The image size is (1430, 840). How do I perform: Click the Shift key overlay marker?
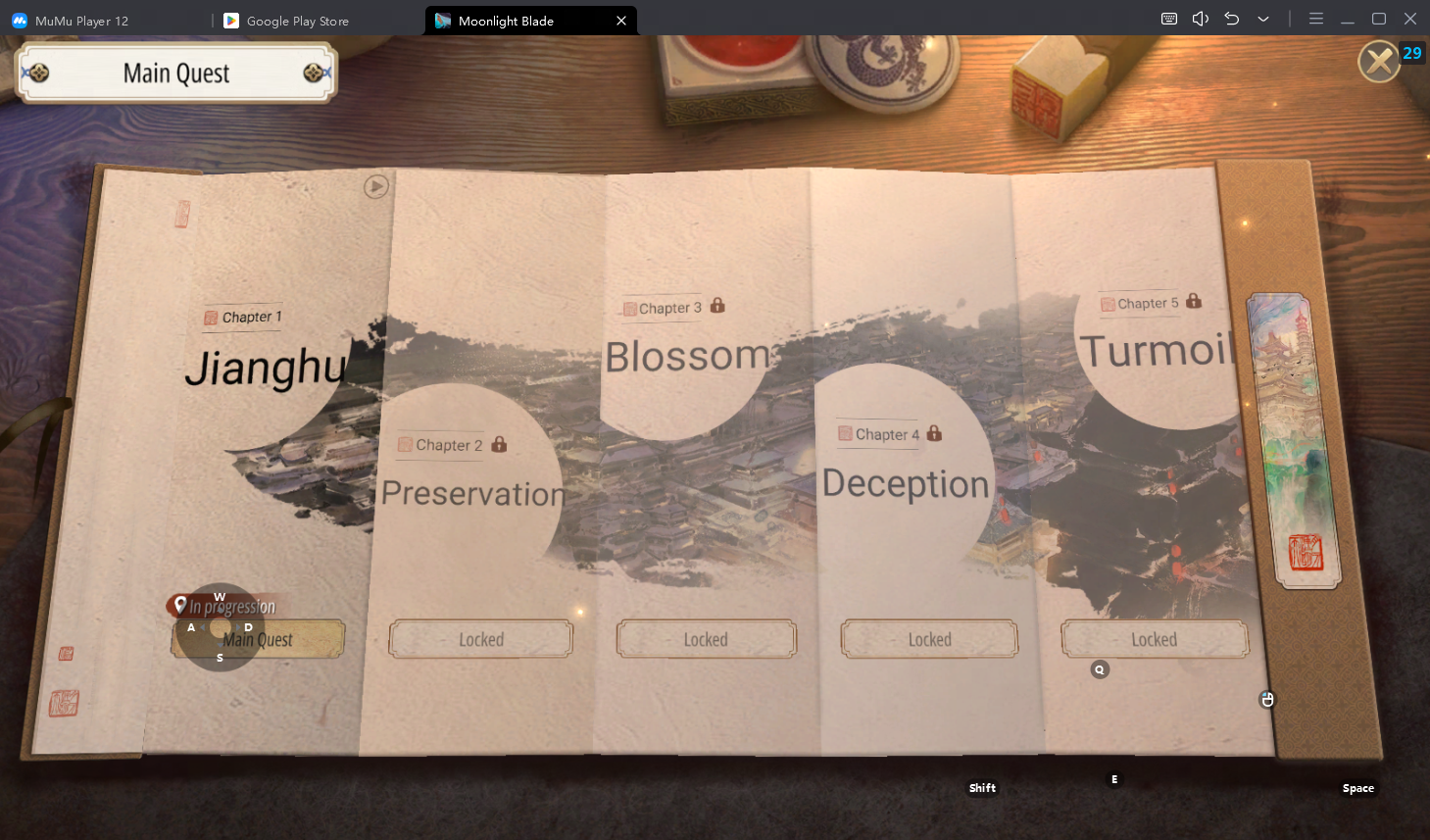pos(982,788)
